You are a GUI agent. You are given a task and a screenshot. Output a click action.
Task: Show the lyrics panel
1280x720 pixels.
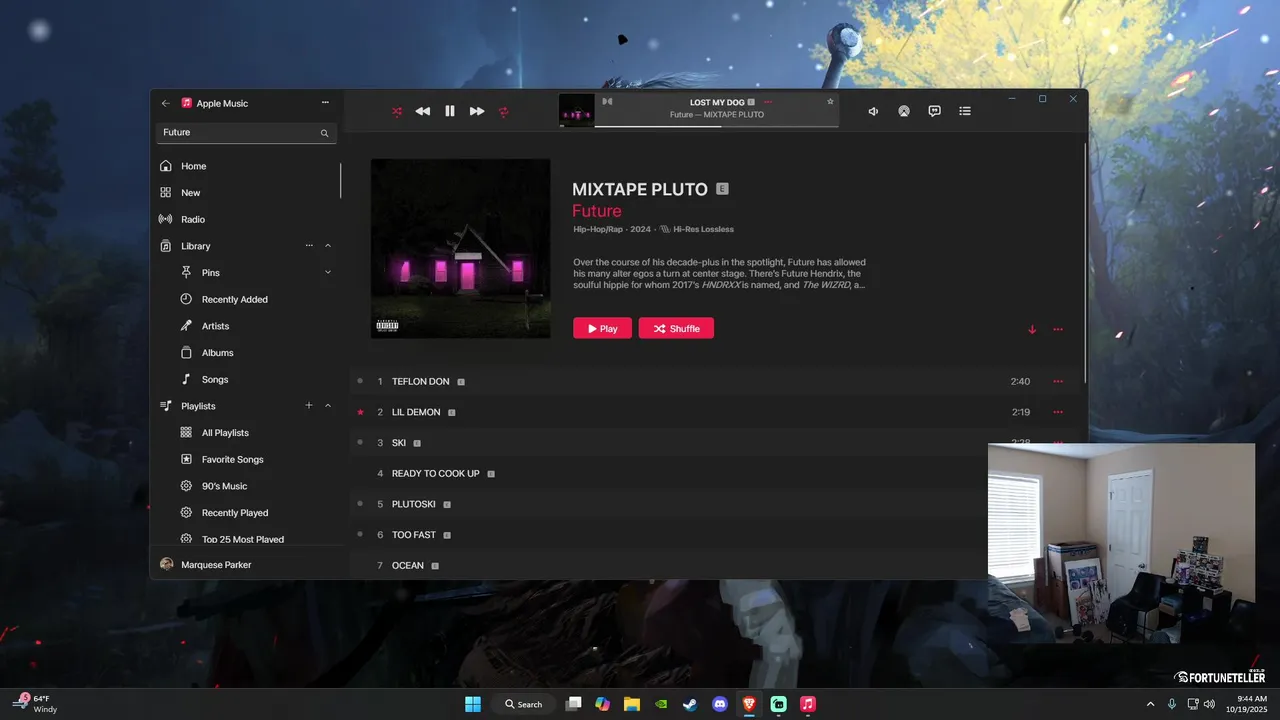pyautogui.click(x=934, y=111)
